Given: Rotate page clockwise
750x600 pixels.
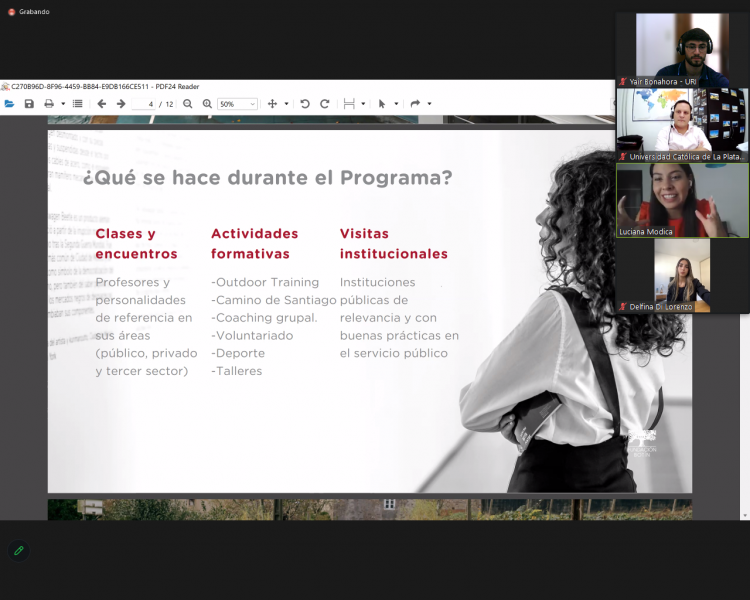Looking at the screenshot, I should coord(324,104).
